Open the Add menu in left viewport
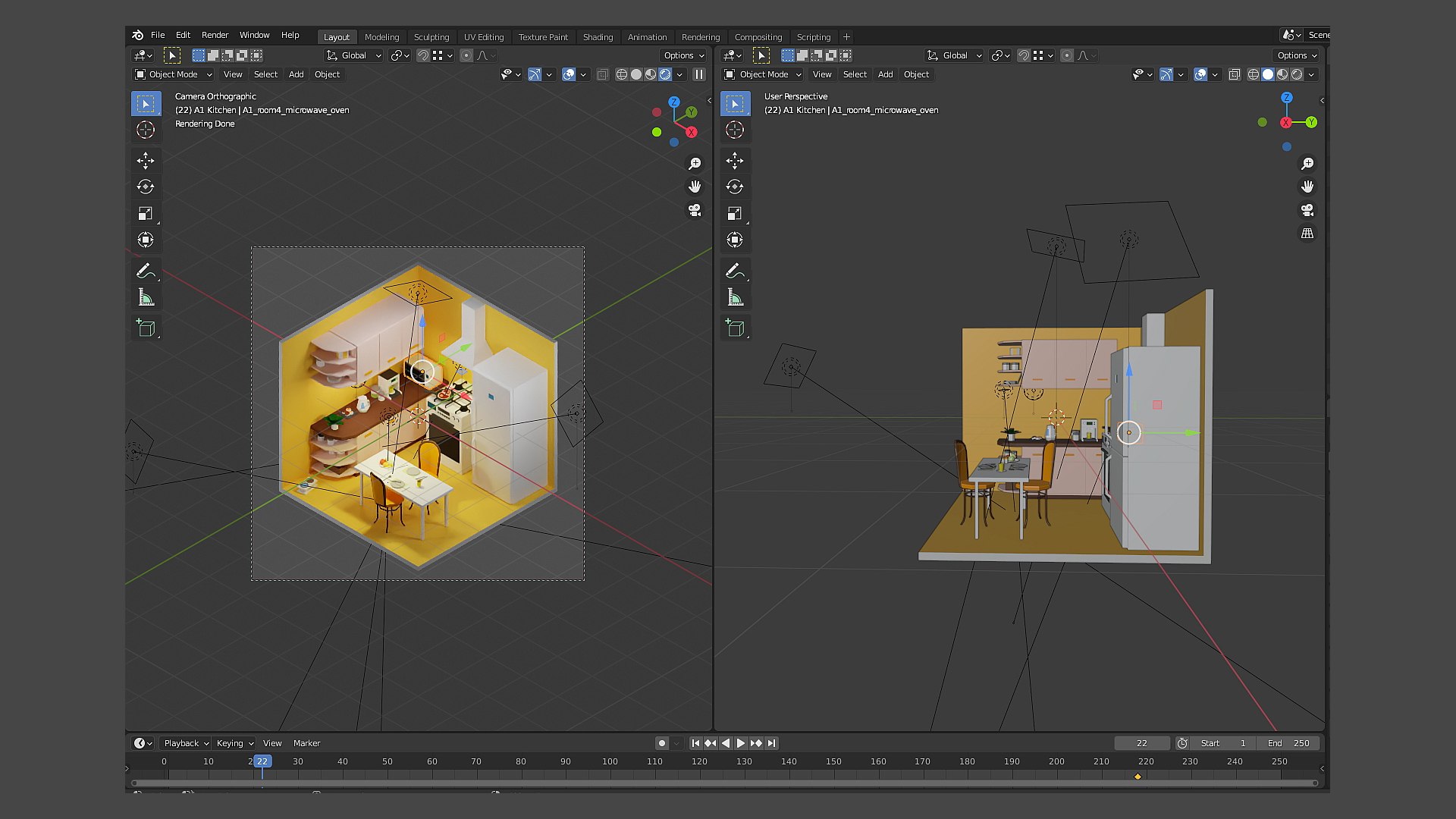Viewport: 1456px width, 819px height. pyautogui.click(x=296, y=74)
